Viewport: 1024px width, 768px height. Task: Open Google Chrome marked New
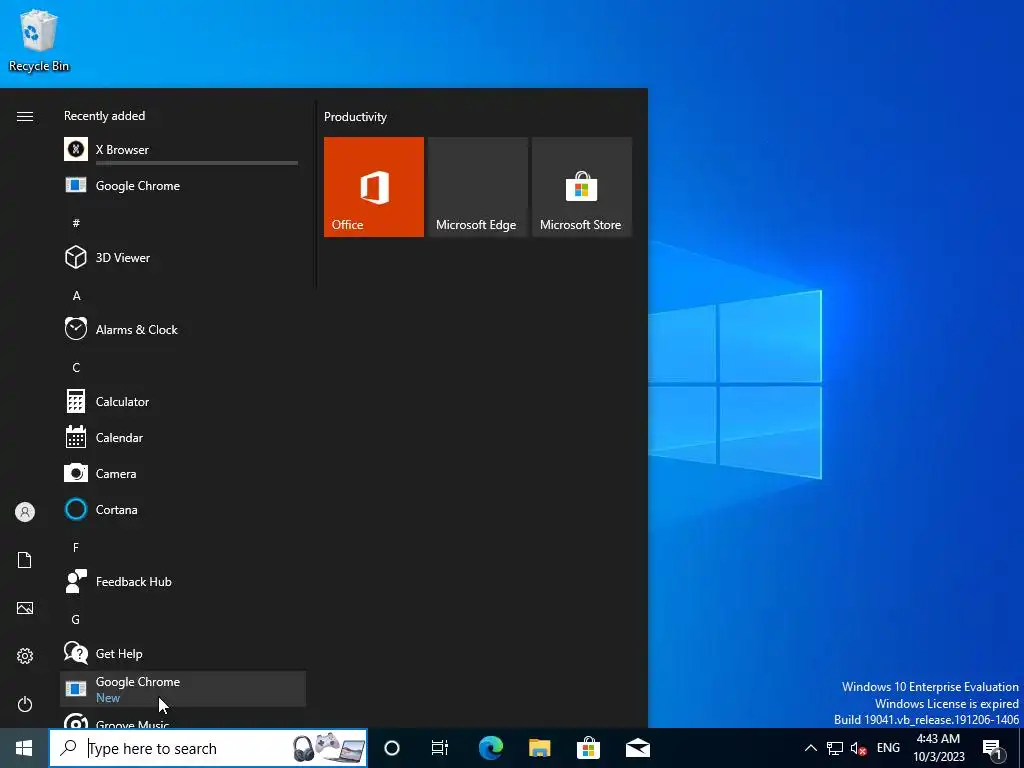(x=182, y=689)
